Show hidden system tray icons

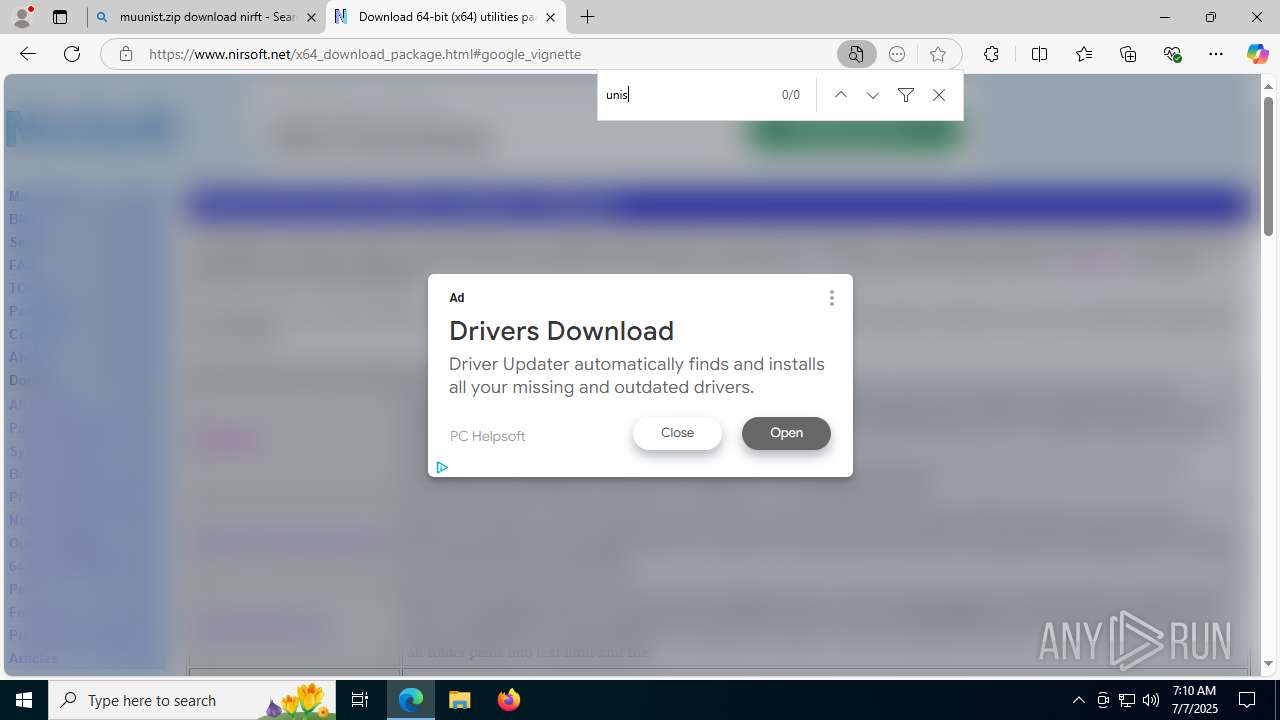click(1078, 700)
